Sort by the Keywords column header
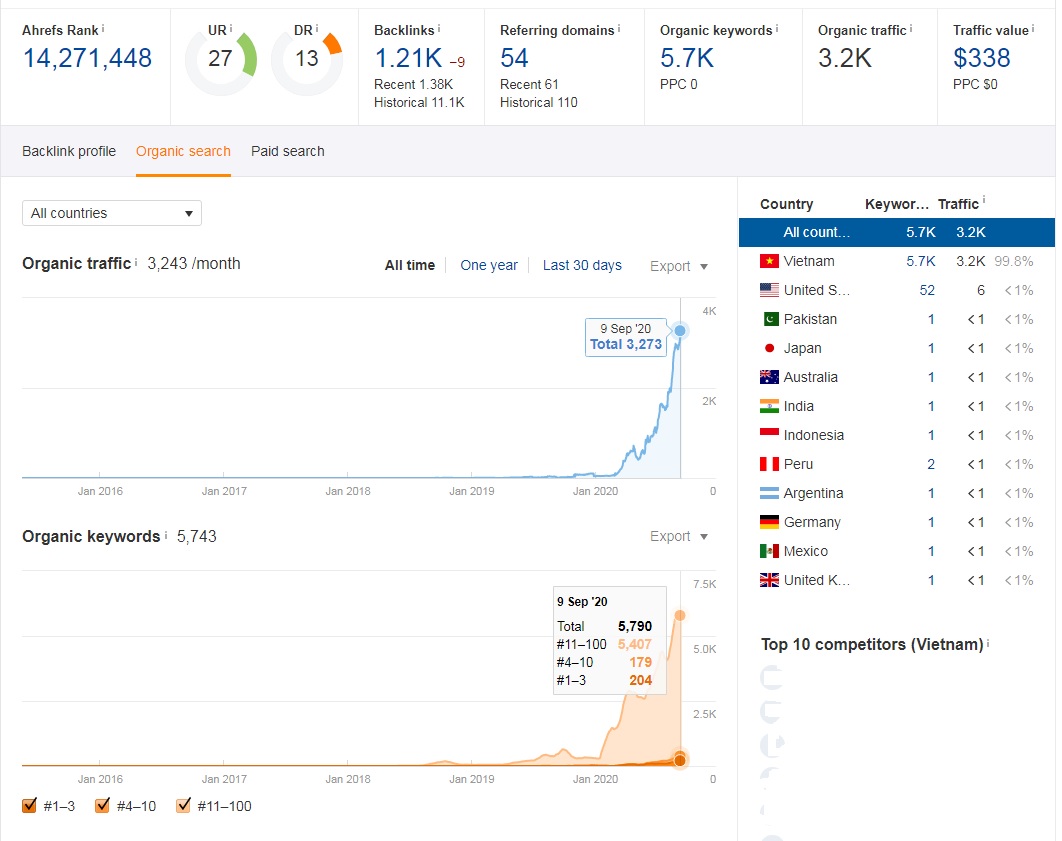 (897, 204)
